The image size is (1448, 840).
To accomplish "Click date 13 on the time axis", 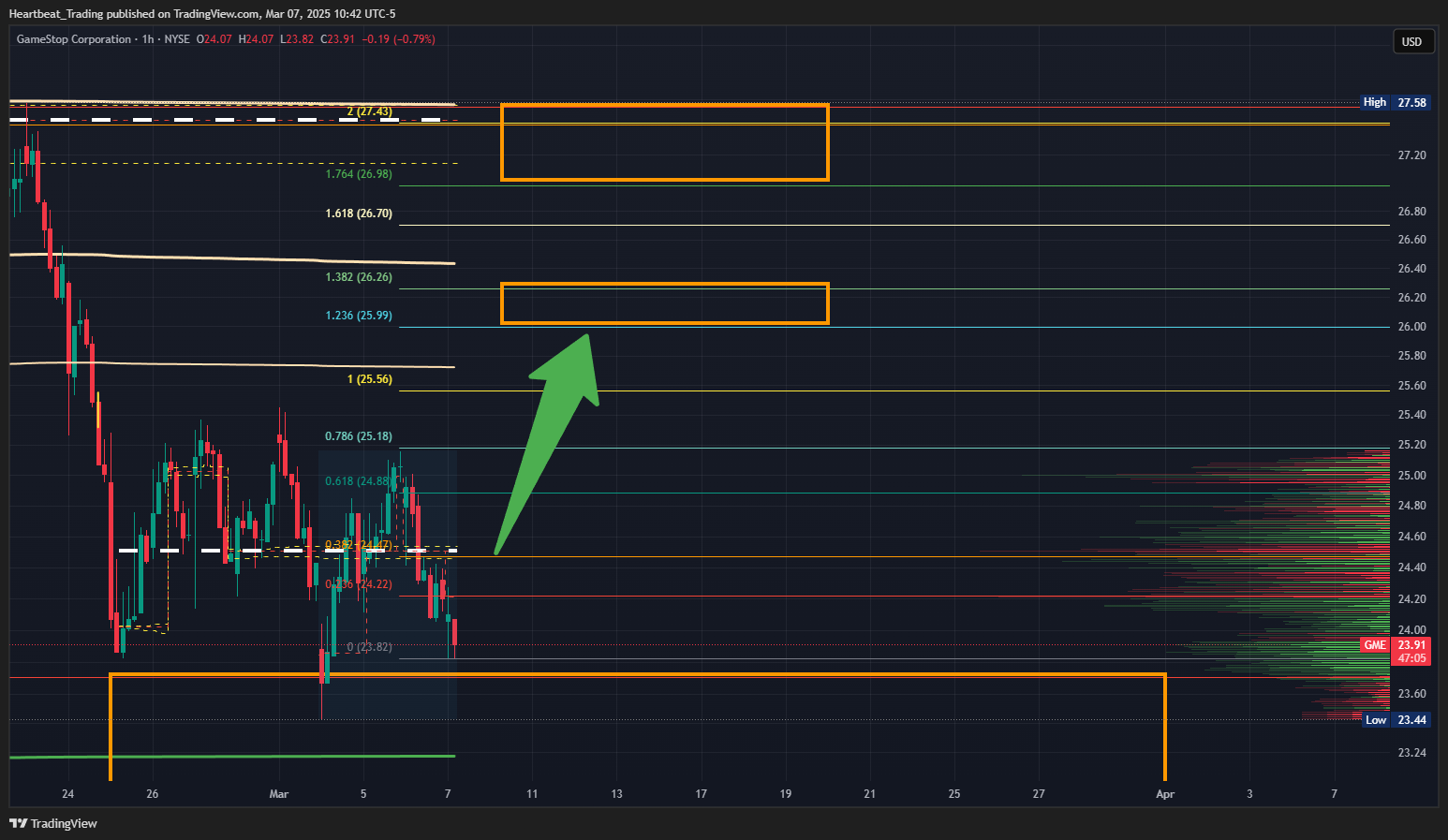I will (616, 794).
